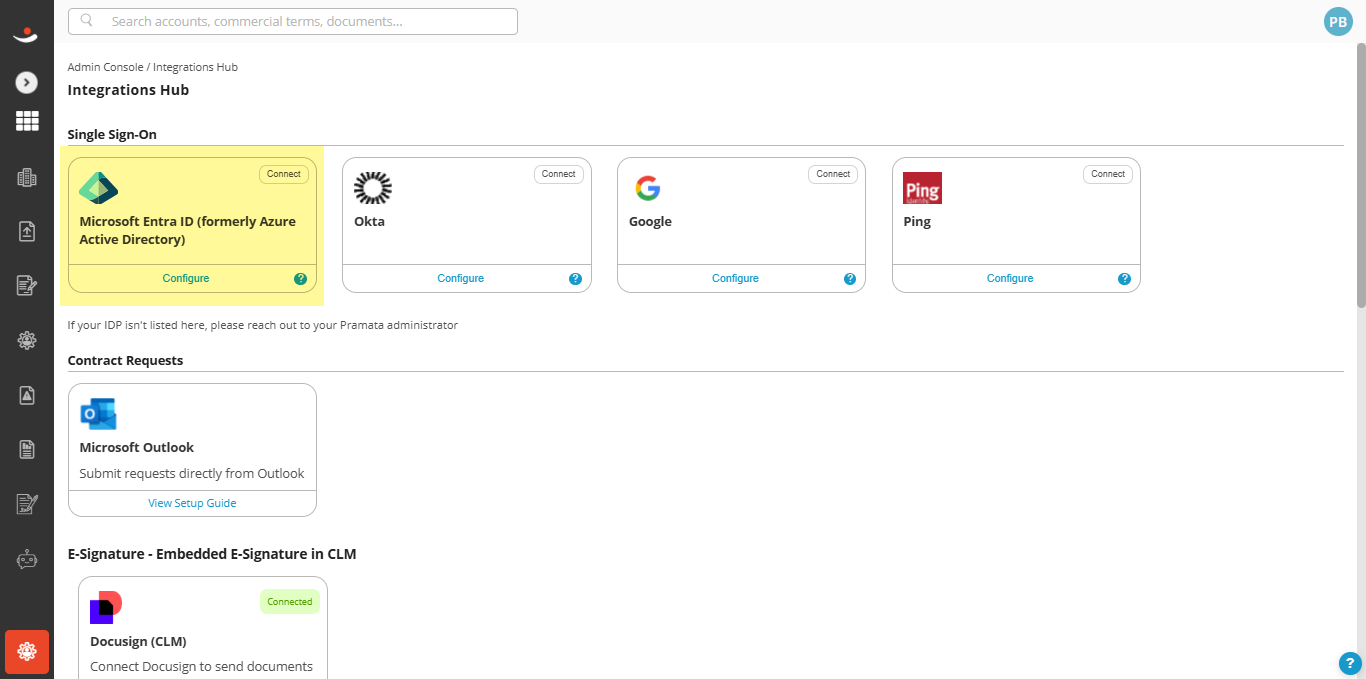Open View Setup Guide for Microsoft Outlook

[x=192, y=503]
